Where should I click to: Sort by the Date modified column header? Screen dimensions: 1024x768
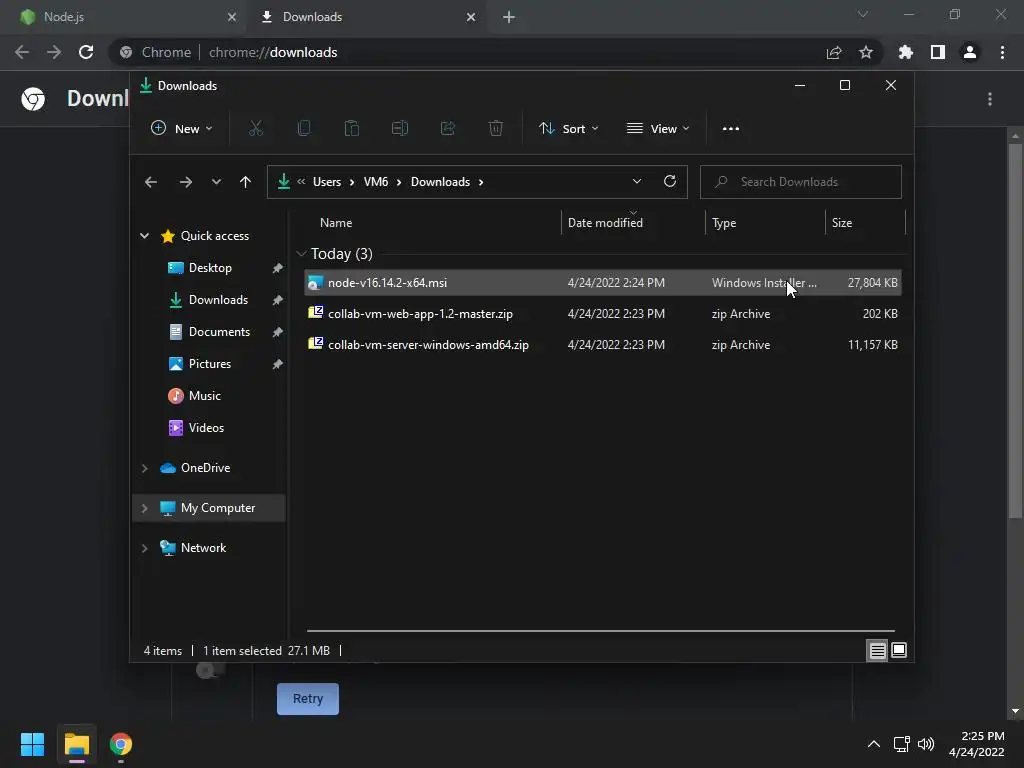click(x=633, y=223)
